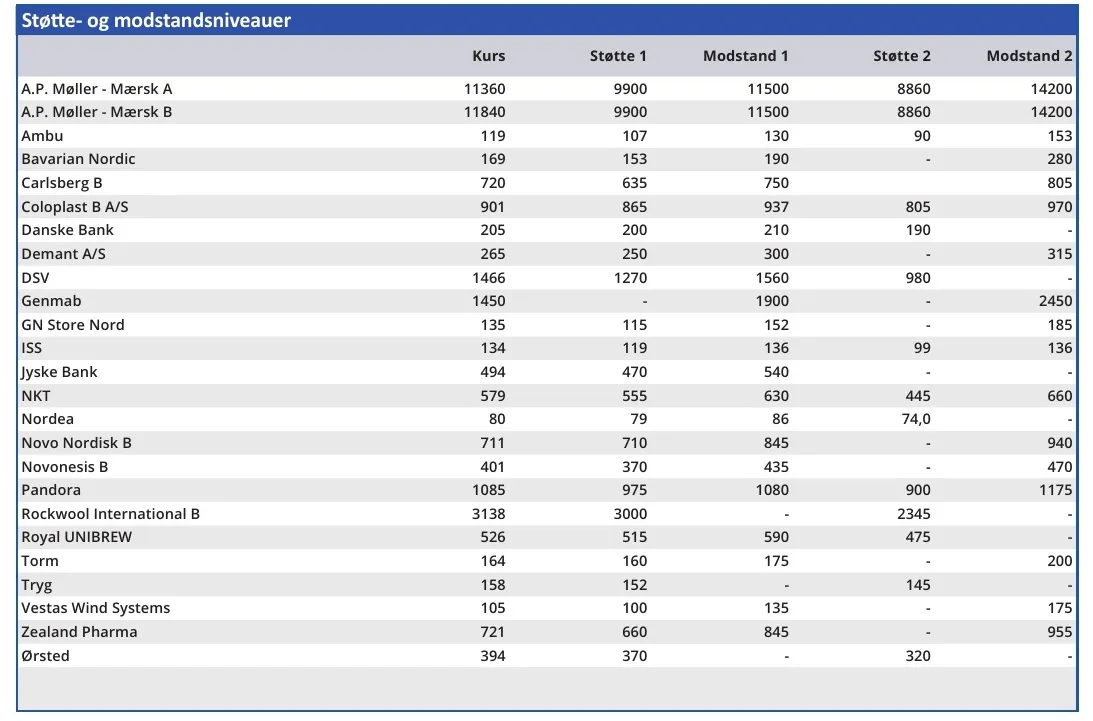Select the Novo Nordisk B row label

point(76,443)
